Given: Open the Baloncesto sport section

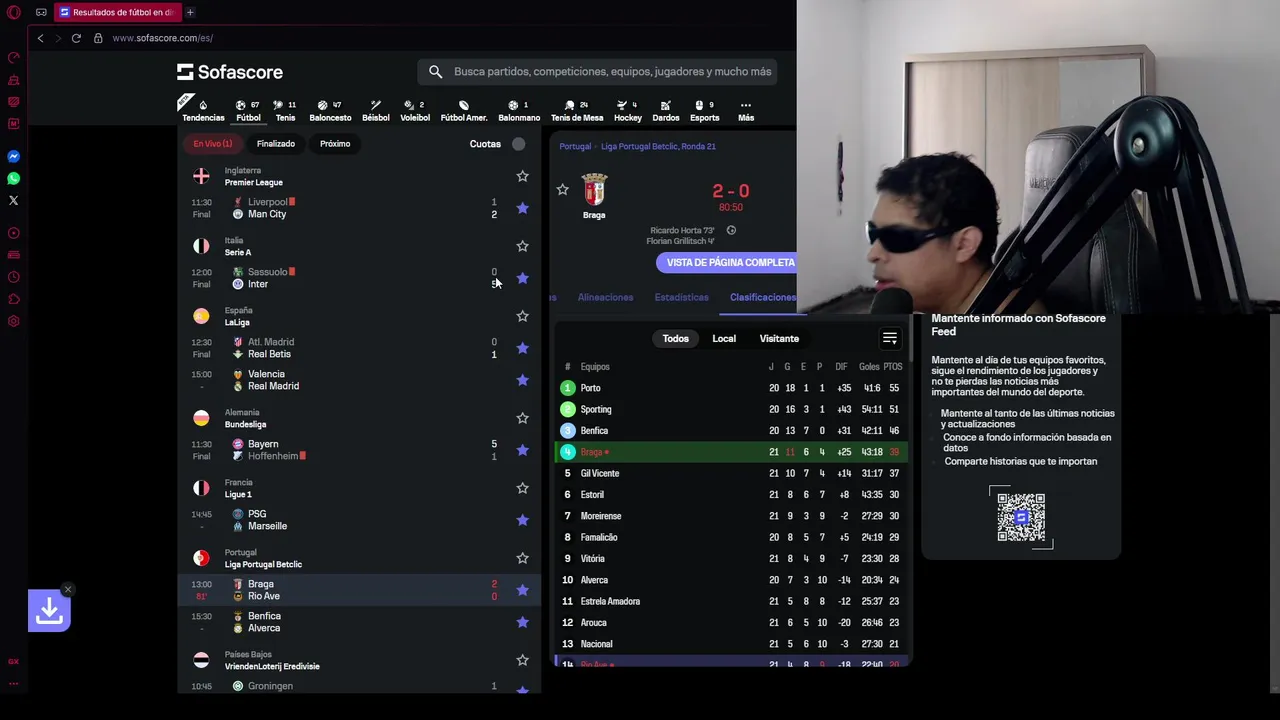Looking at the screenshot, I should click(x=330, y=110).
